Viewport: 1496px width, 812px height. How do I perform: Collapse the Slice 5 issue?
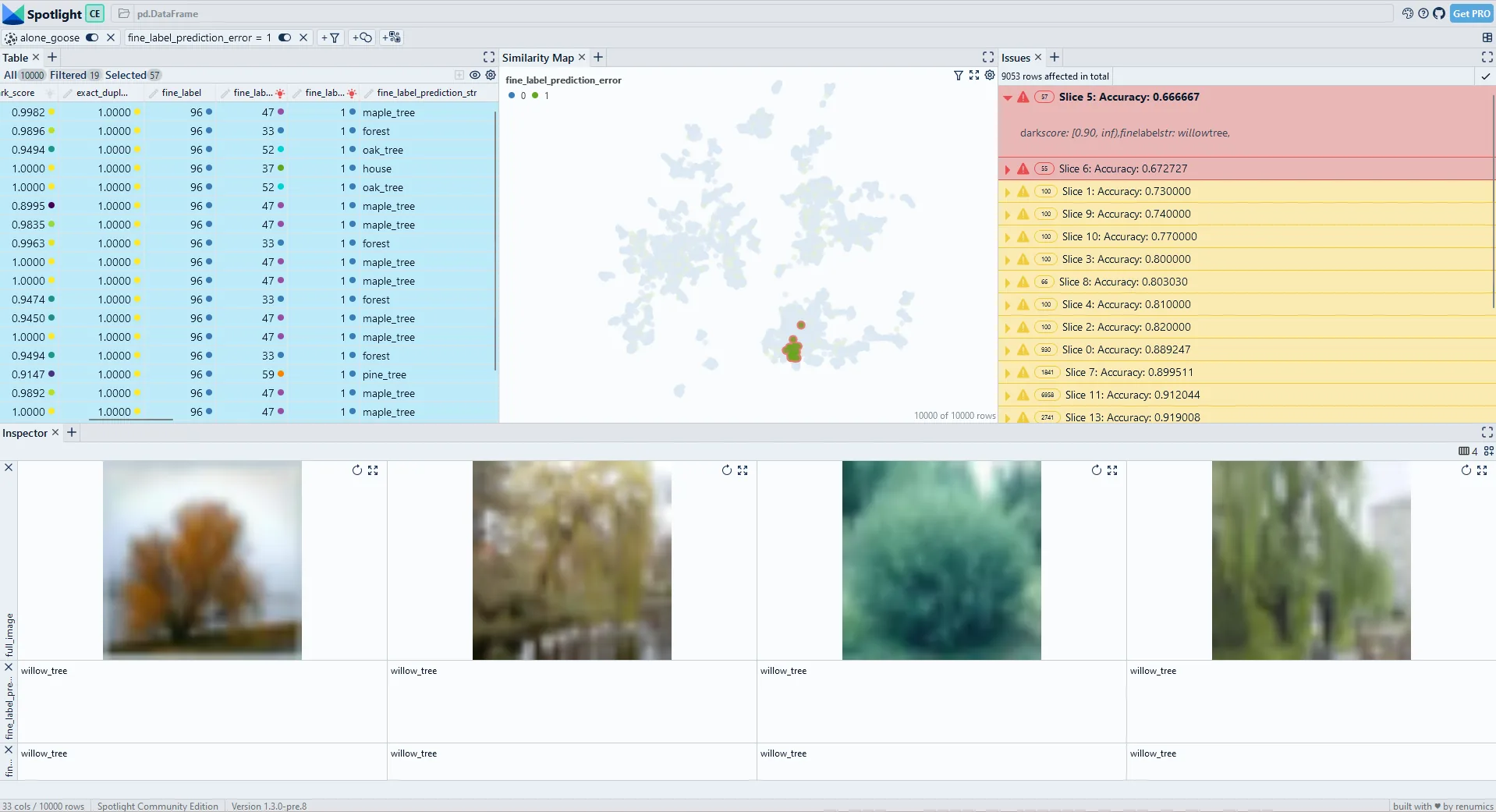click(x=1008, y=98)
